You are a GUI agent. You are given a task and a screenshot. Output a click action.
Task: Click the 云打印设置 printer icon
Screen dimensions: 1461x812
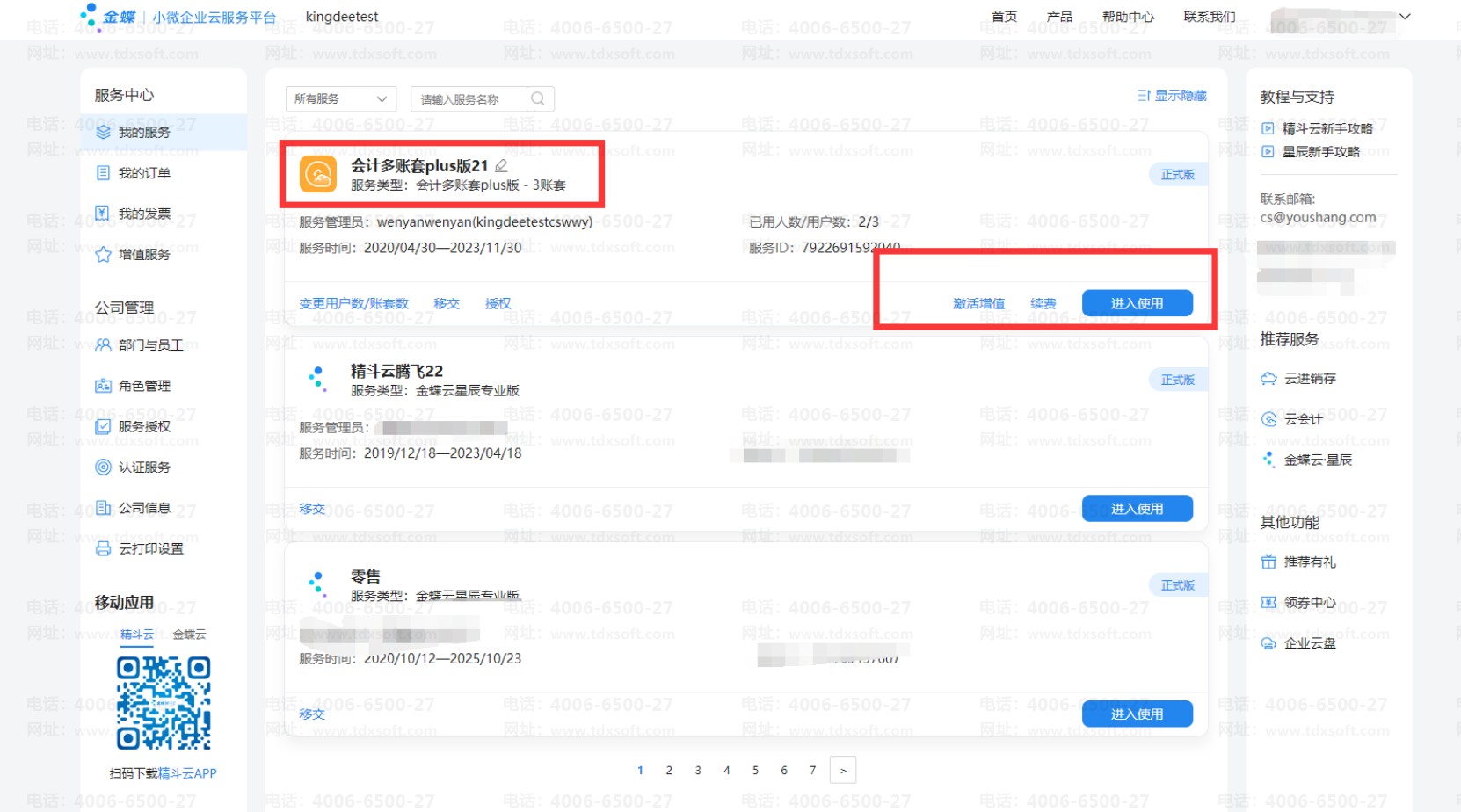103,549
